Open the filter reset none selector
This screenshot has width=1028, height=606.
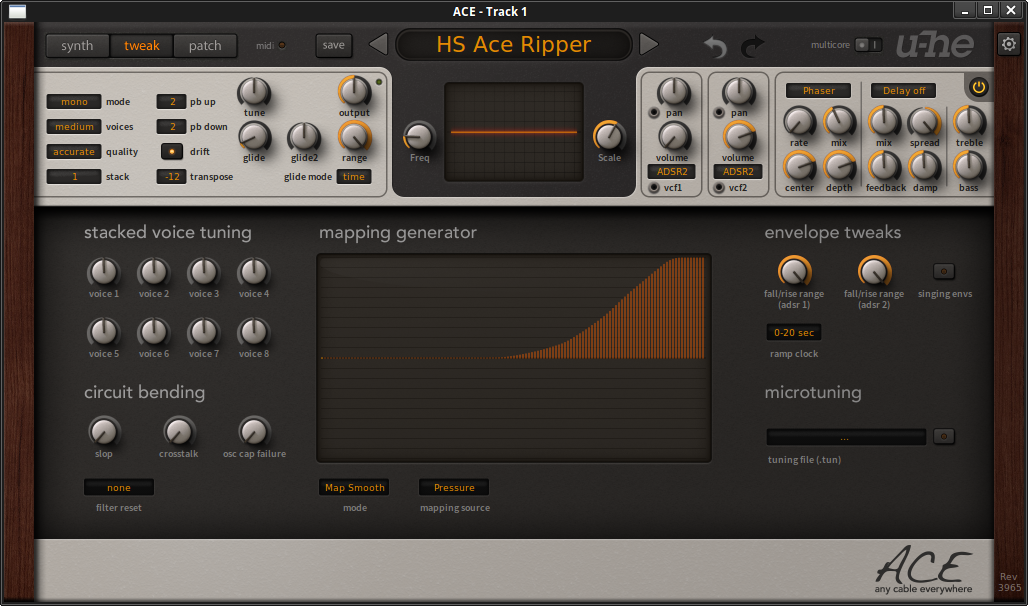click(119, 487)
